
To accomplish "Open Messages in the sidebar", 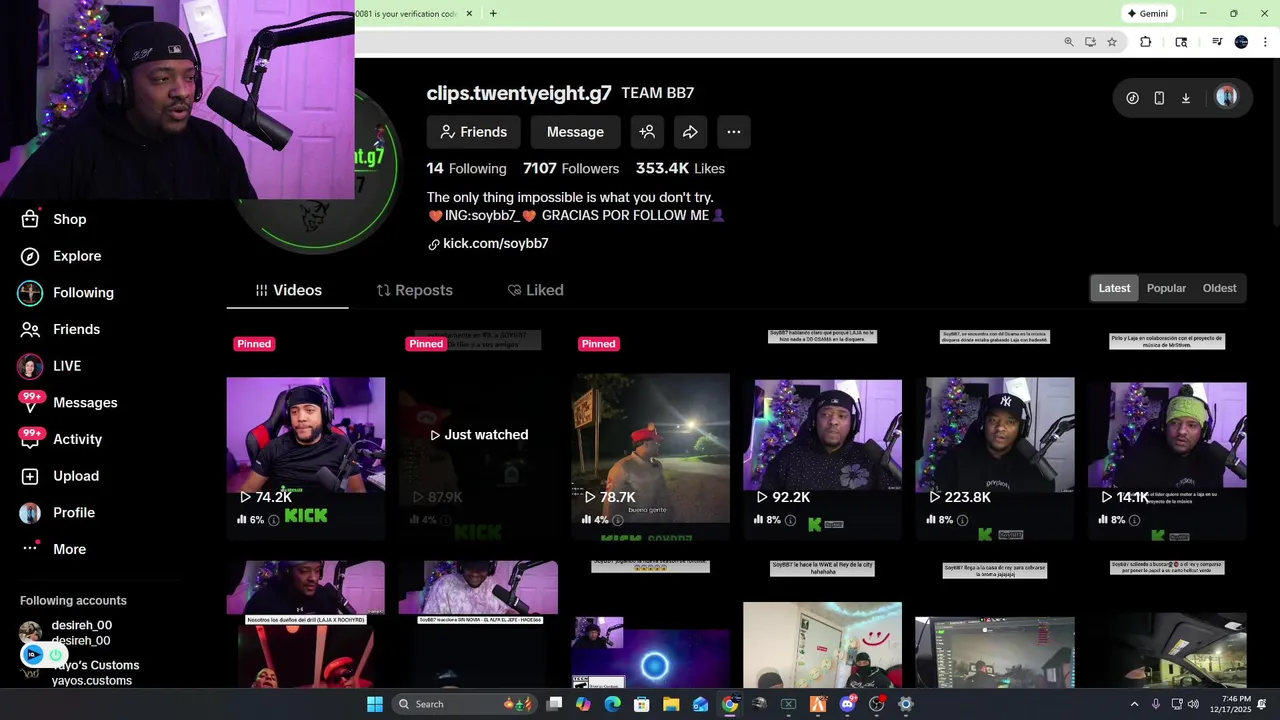I will [x=68, y=402].
